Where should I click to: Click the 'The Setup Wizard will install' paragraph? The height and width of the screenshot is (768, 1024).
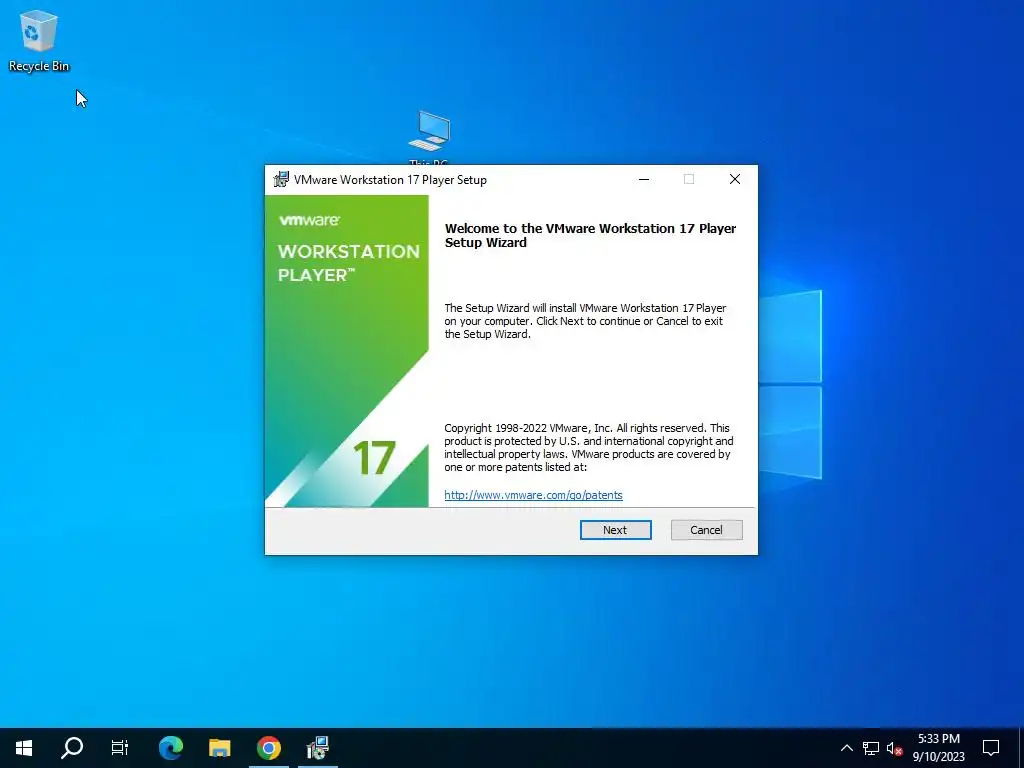click(x=585, y=321)
